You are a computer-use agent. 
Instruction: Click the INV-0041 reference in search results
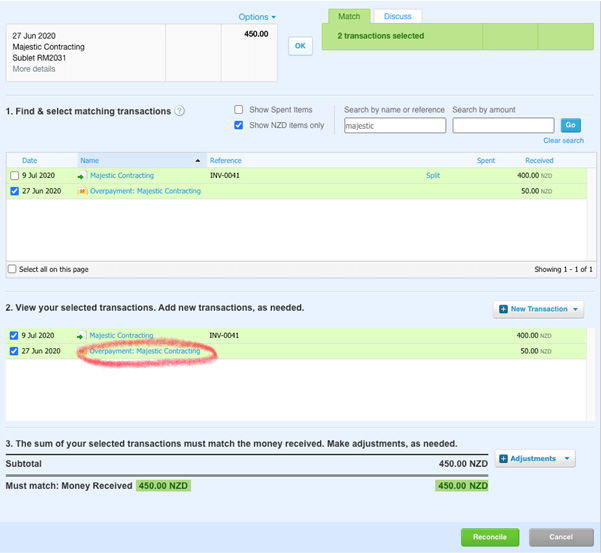225,176
